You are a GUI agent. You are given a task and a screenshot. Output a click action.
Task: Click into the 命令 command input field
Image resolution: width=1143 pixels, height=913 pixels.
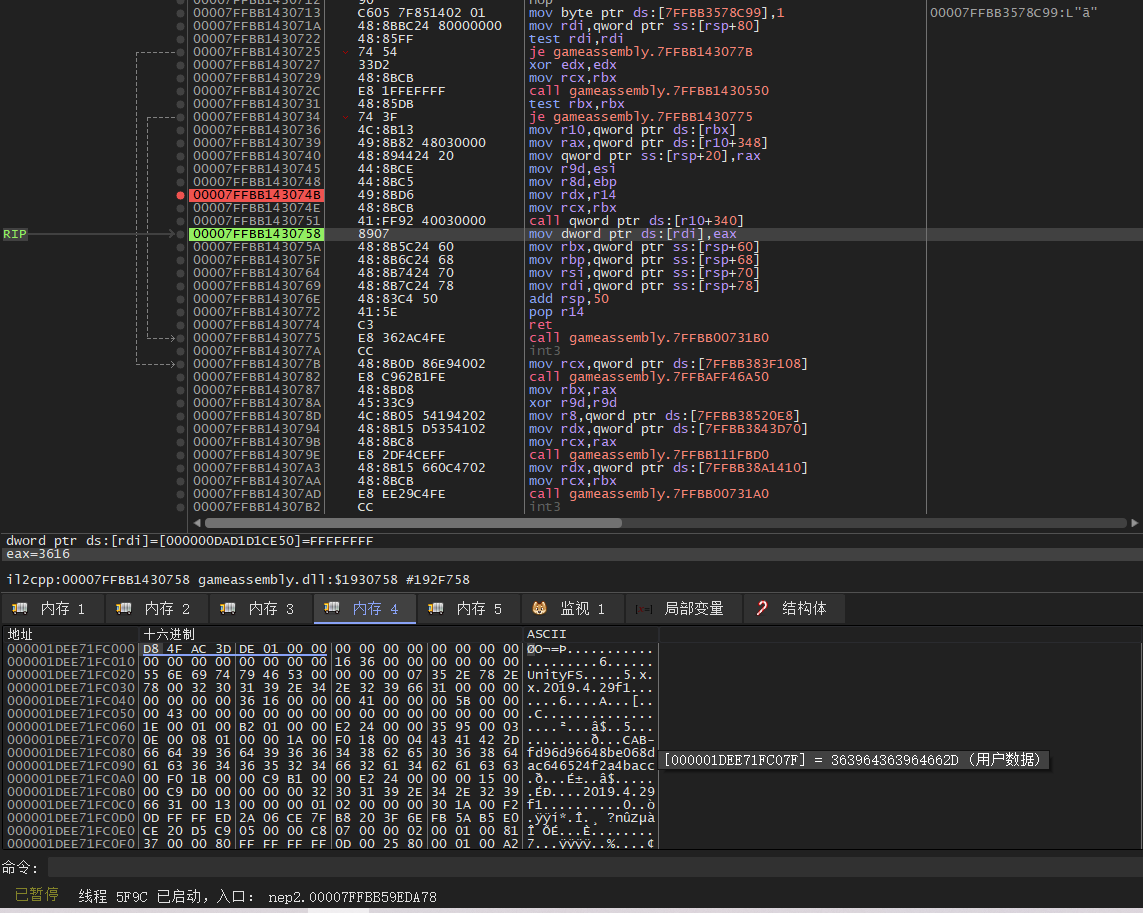click(590, 867)
